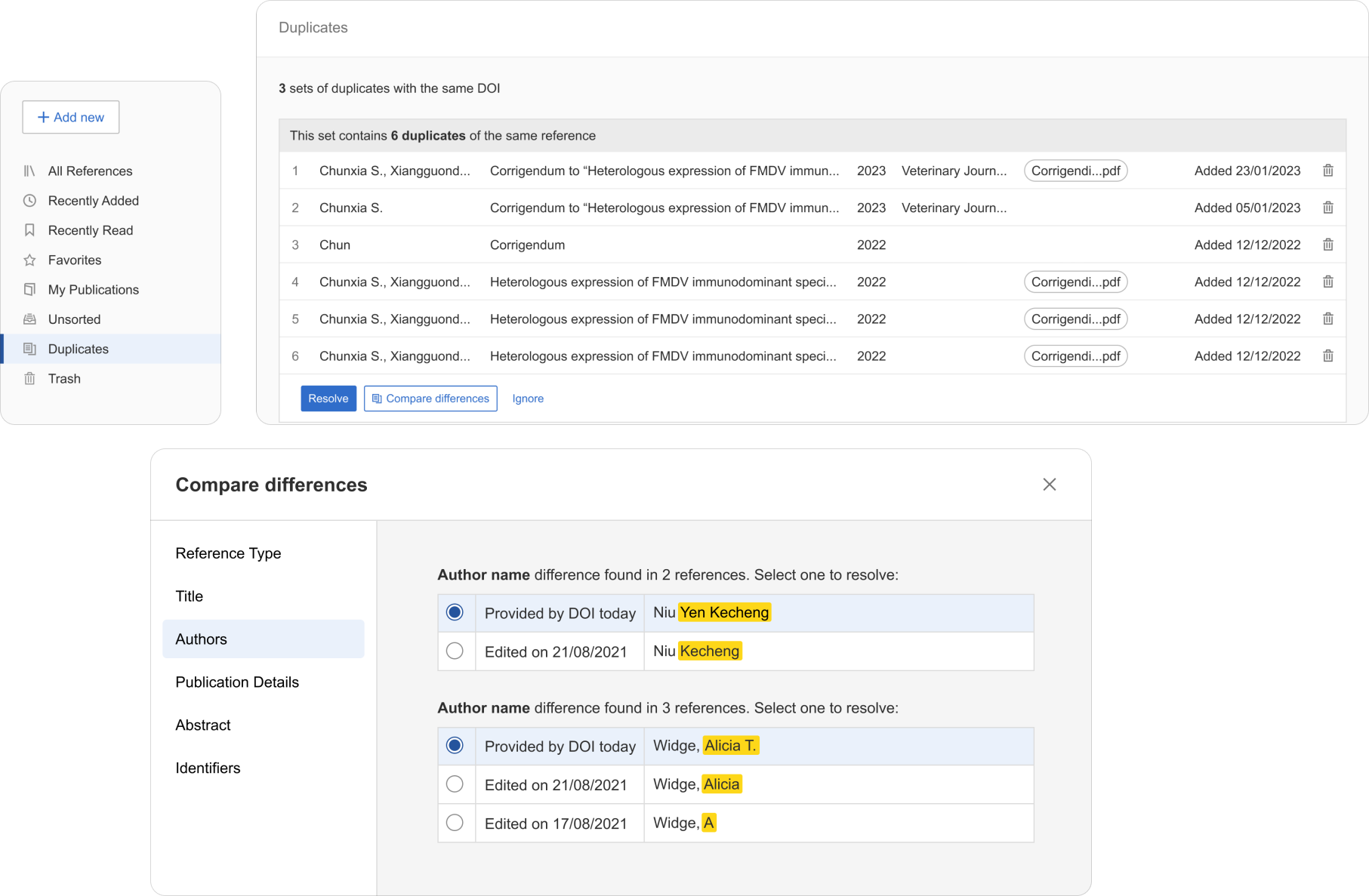This screenshot has width=1369, height=896.
Task: Switch to the Publication Details section
Action: (x=237, y=682)
